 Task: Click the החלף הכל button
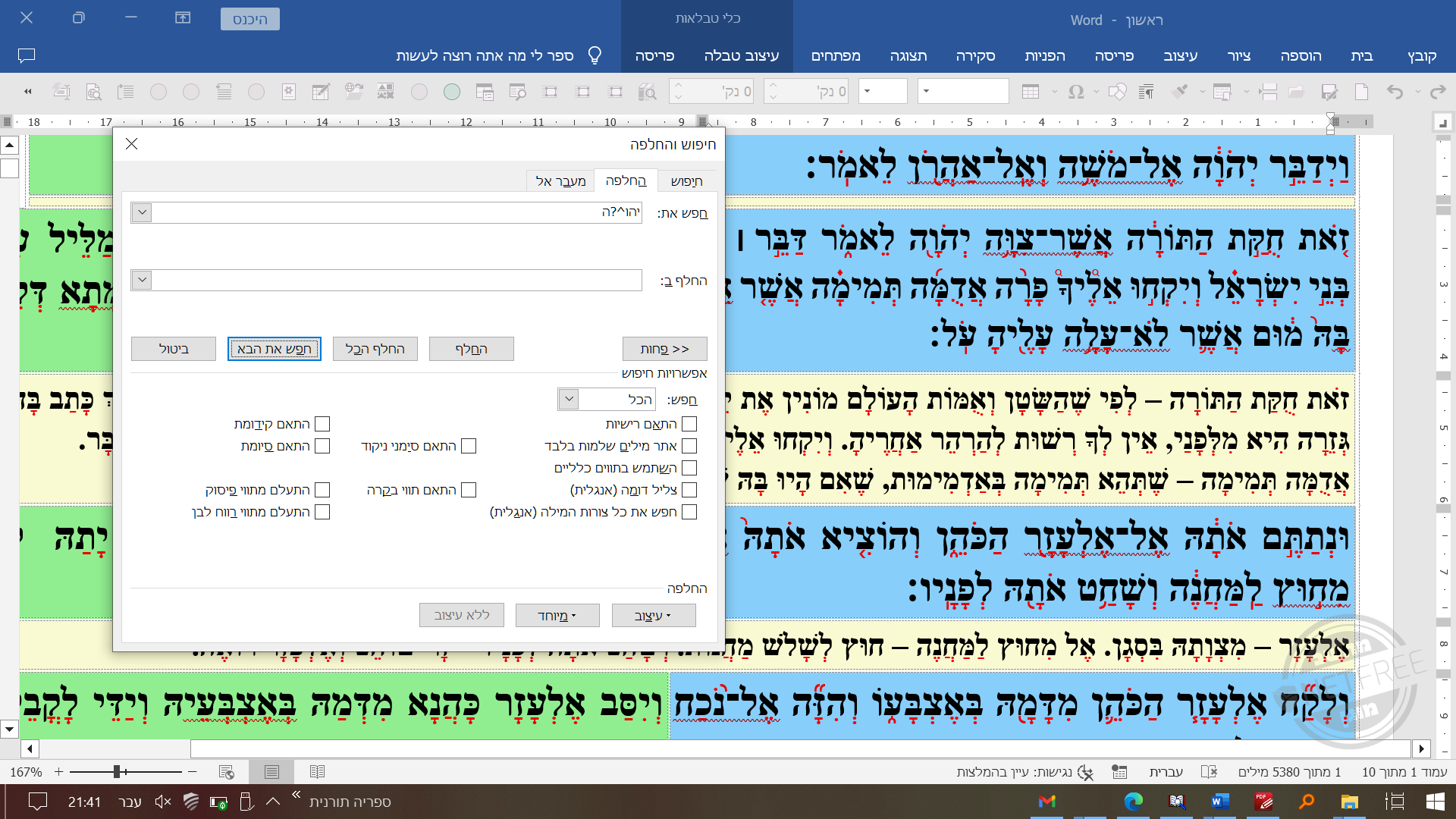point(375,349)
